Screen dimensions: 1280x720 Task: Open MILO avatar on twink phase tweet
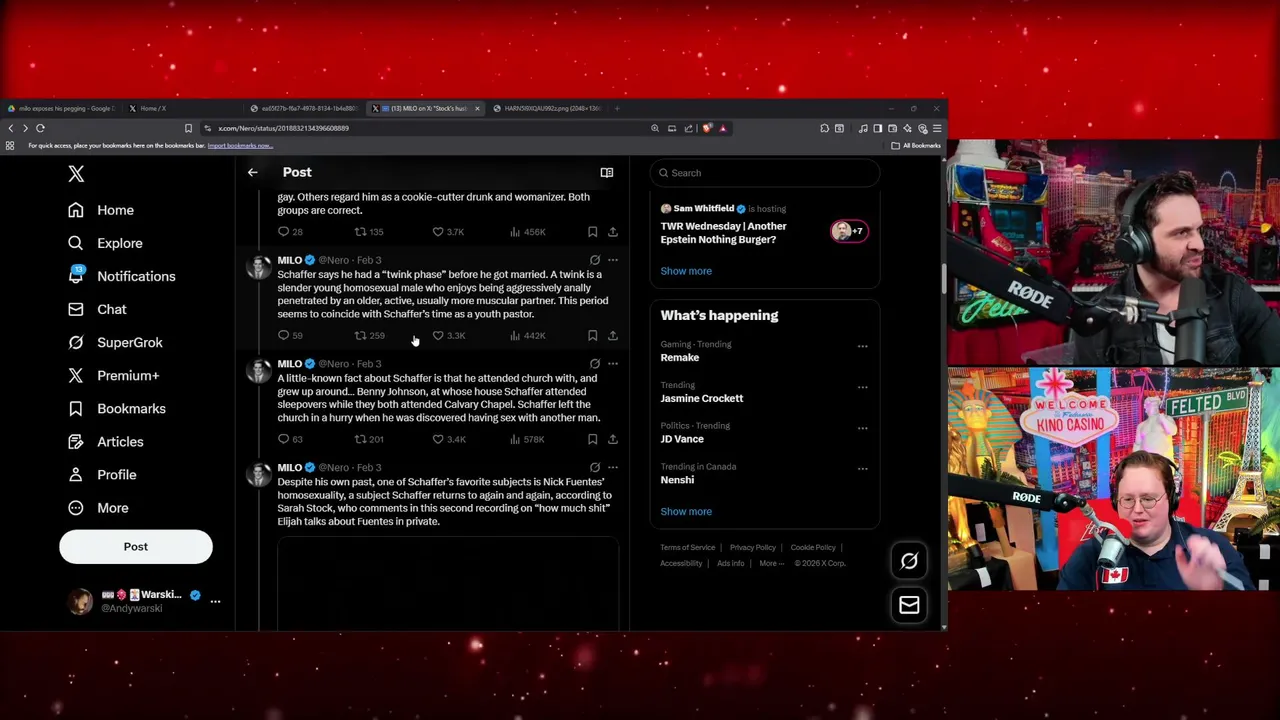coord(259,267)
